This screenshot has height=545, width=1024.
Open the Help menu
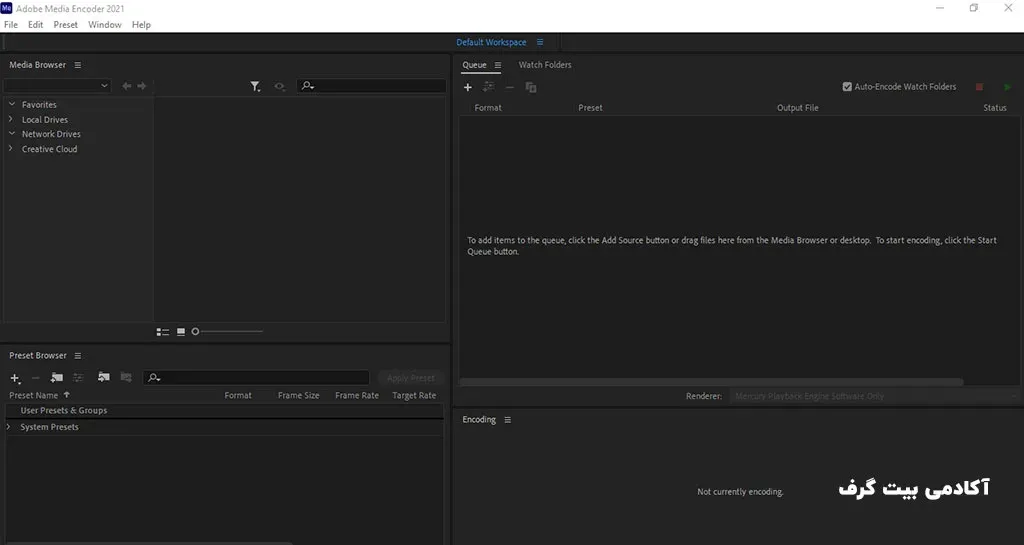[x=141, y=24]
